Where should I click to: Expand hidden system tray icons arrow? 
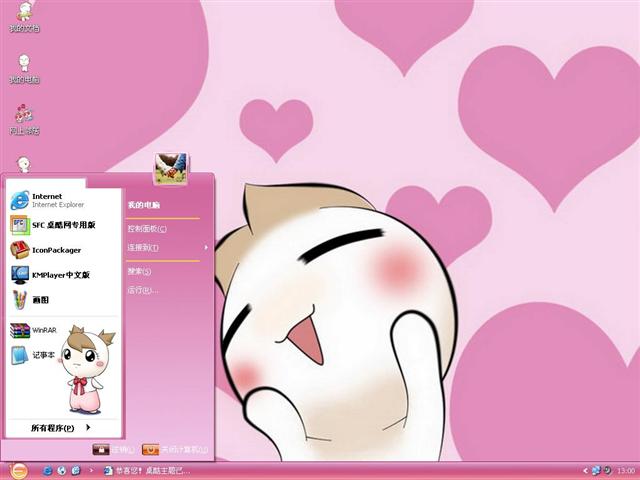coord(585,470)
